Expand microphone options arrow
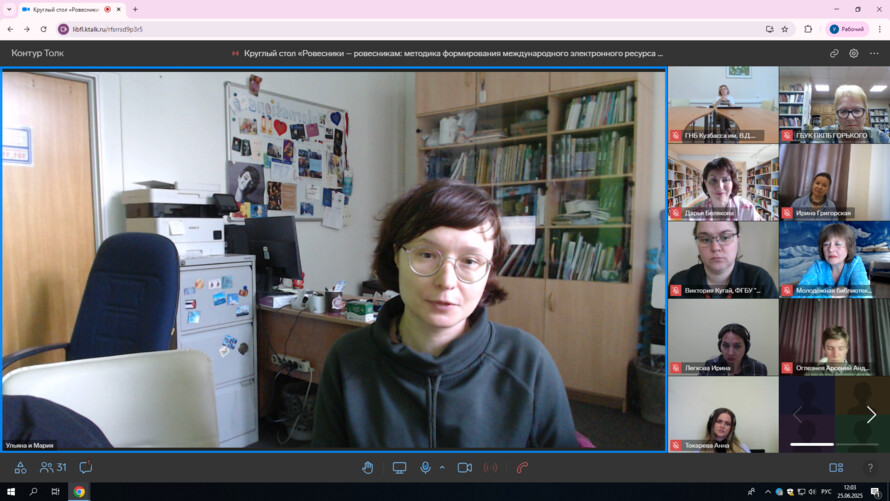Image resolution: width=890 pixels, height=501 pixels. point(442,467)
